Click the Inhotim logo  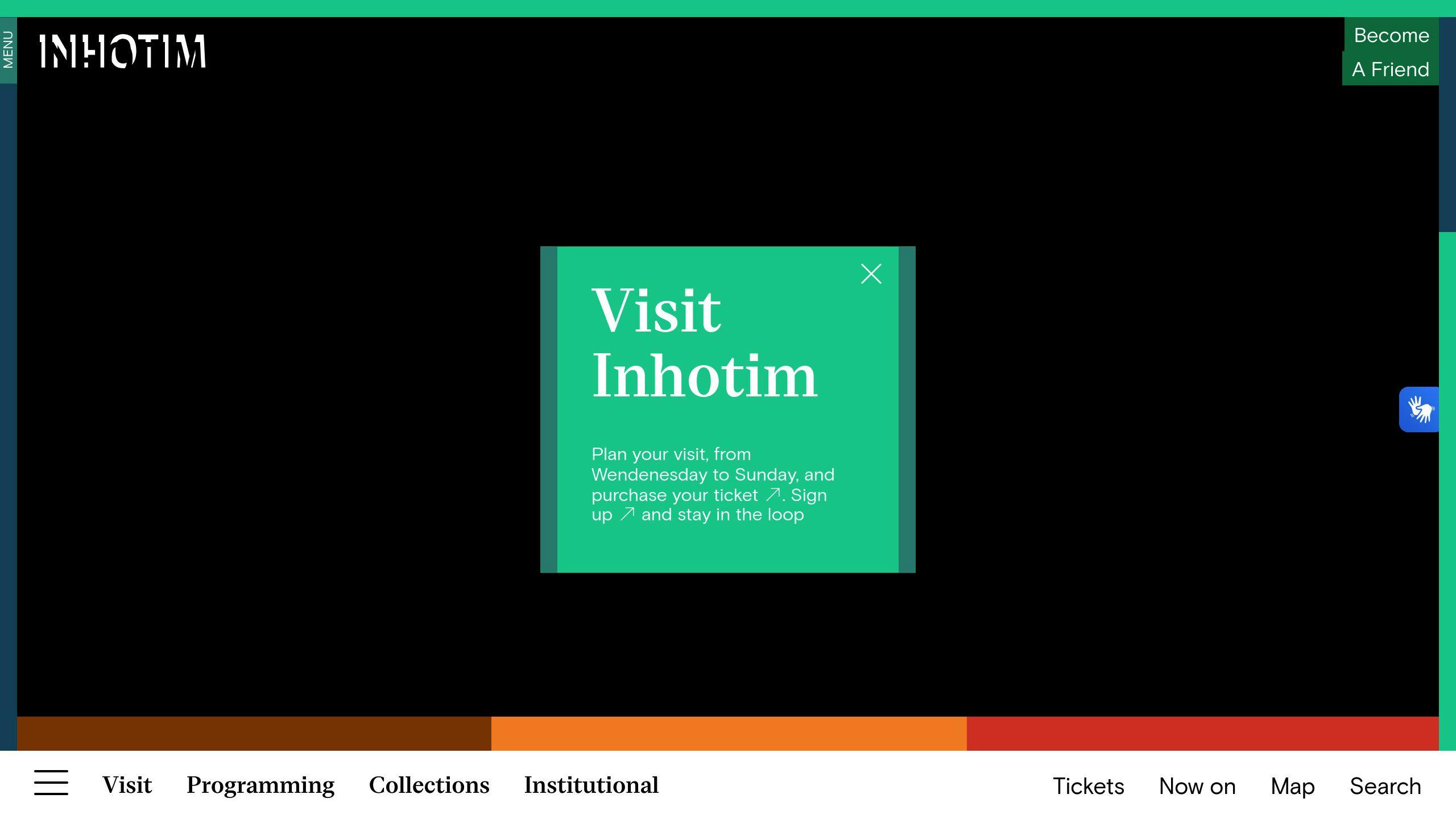click(x=122, y=51)
